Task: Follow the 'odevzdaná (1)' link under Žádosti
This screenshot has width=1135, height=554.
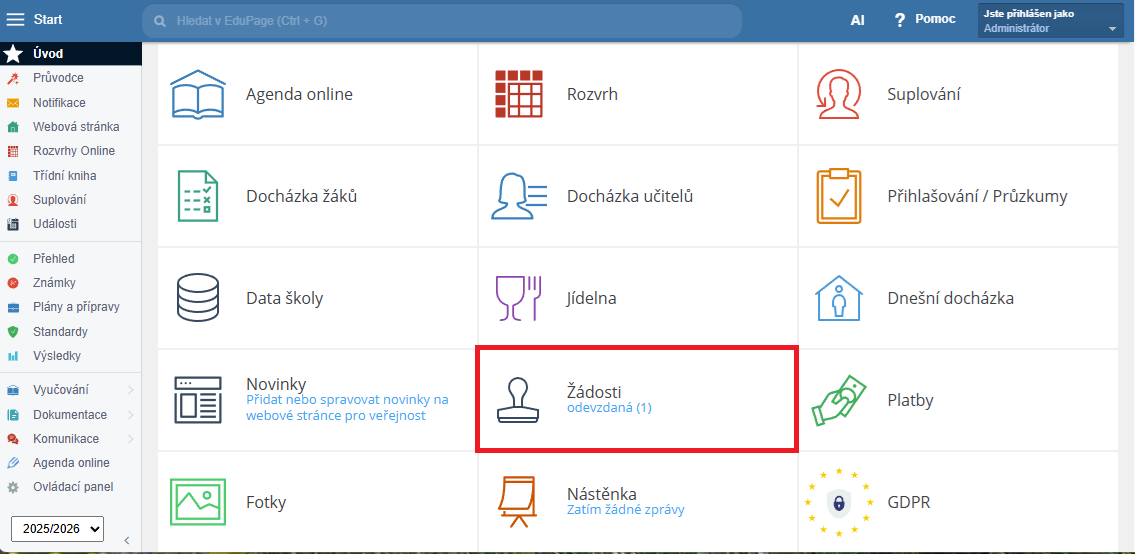Action: (x=609, y=408)
